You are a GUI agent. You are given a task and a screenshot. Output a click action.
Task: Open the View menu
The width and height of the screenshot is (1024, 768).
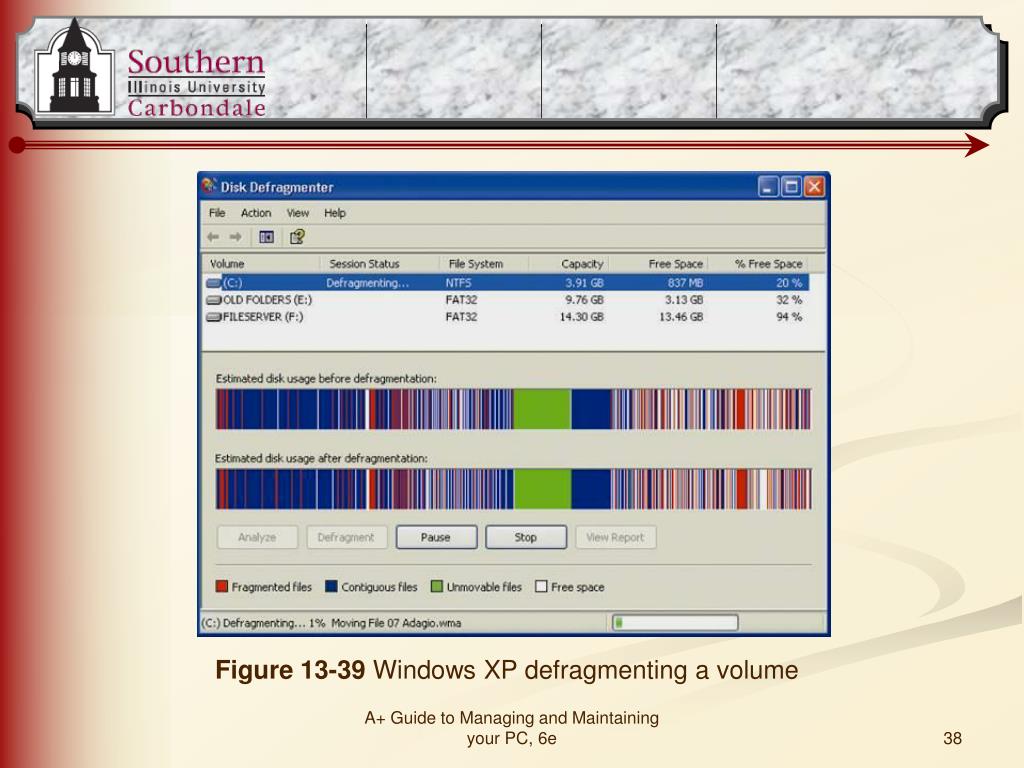(298, 213)
